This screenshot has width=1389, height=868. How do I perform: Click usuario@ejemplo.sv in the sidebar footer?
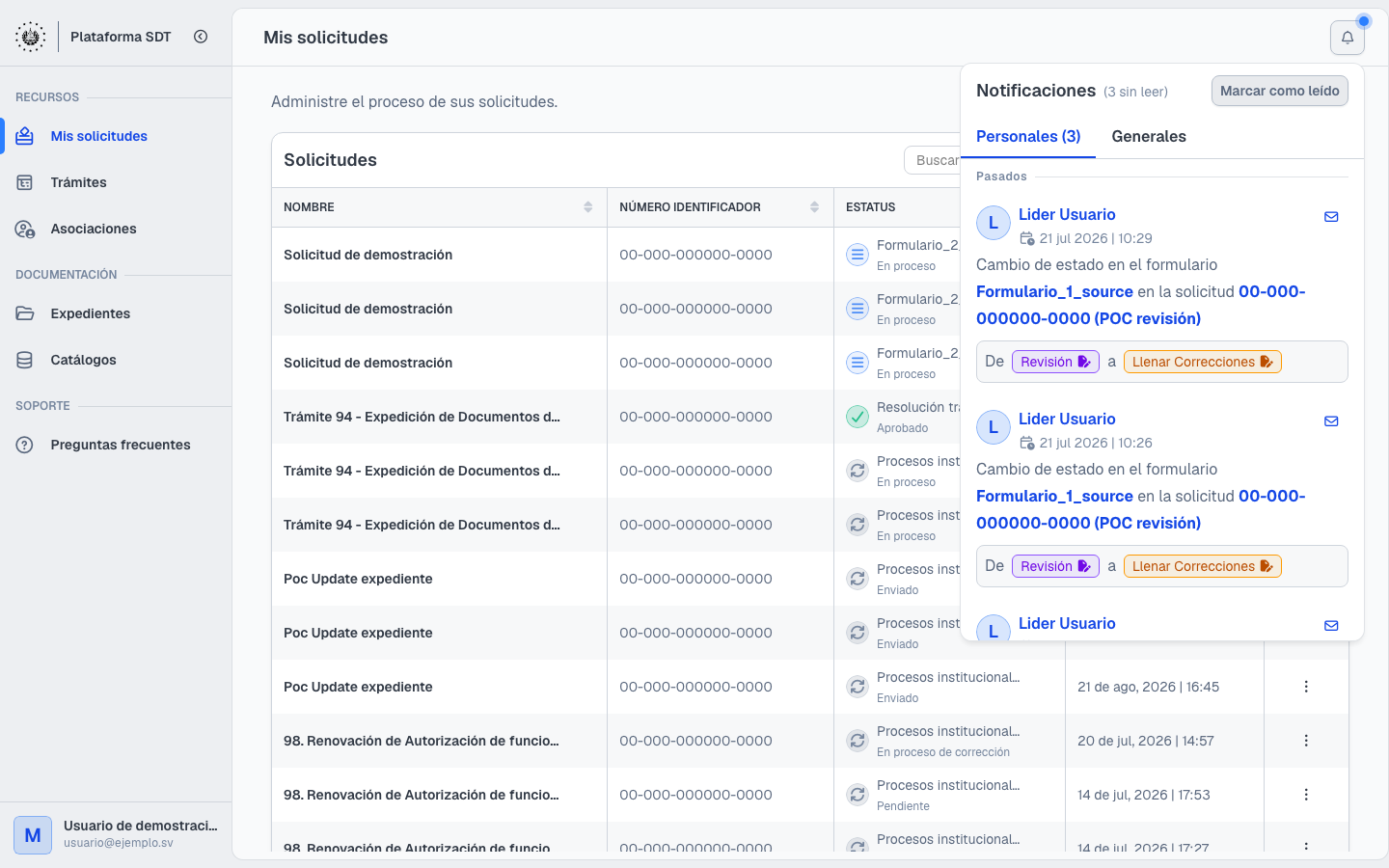(x=119, y=843)
